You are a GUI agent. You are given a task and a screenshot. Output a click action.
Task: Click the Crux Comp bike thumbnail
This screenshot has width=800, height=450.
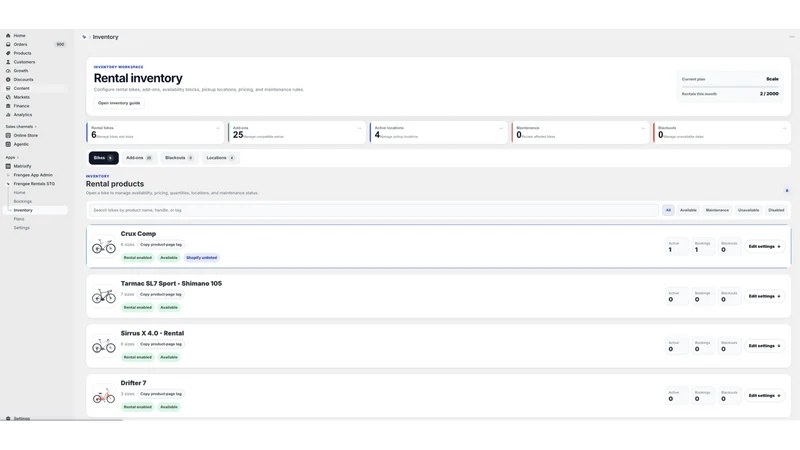coord(104,247)
